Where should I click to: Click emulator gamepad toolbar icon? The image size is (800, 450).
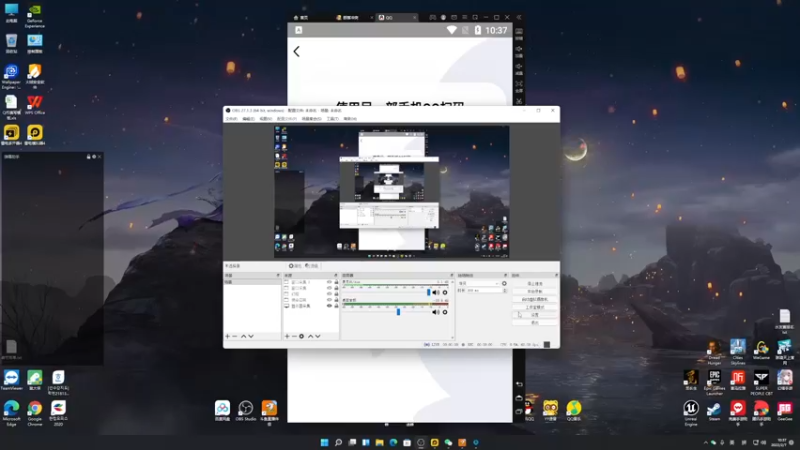point(432,17)
